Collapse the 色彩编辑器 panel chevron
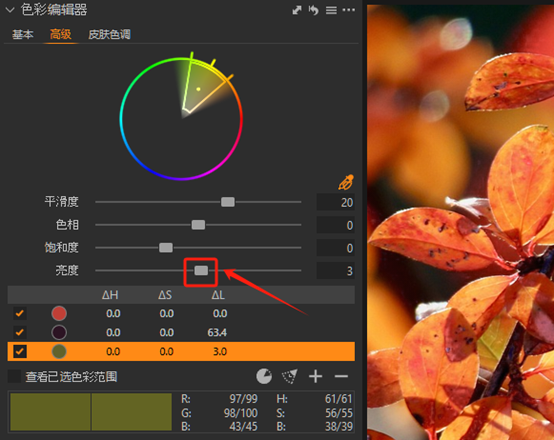The width and height of the screenshot is (554, 440). (x=10, y=10)
